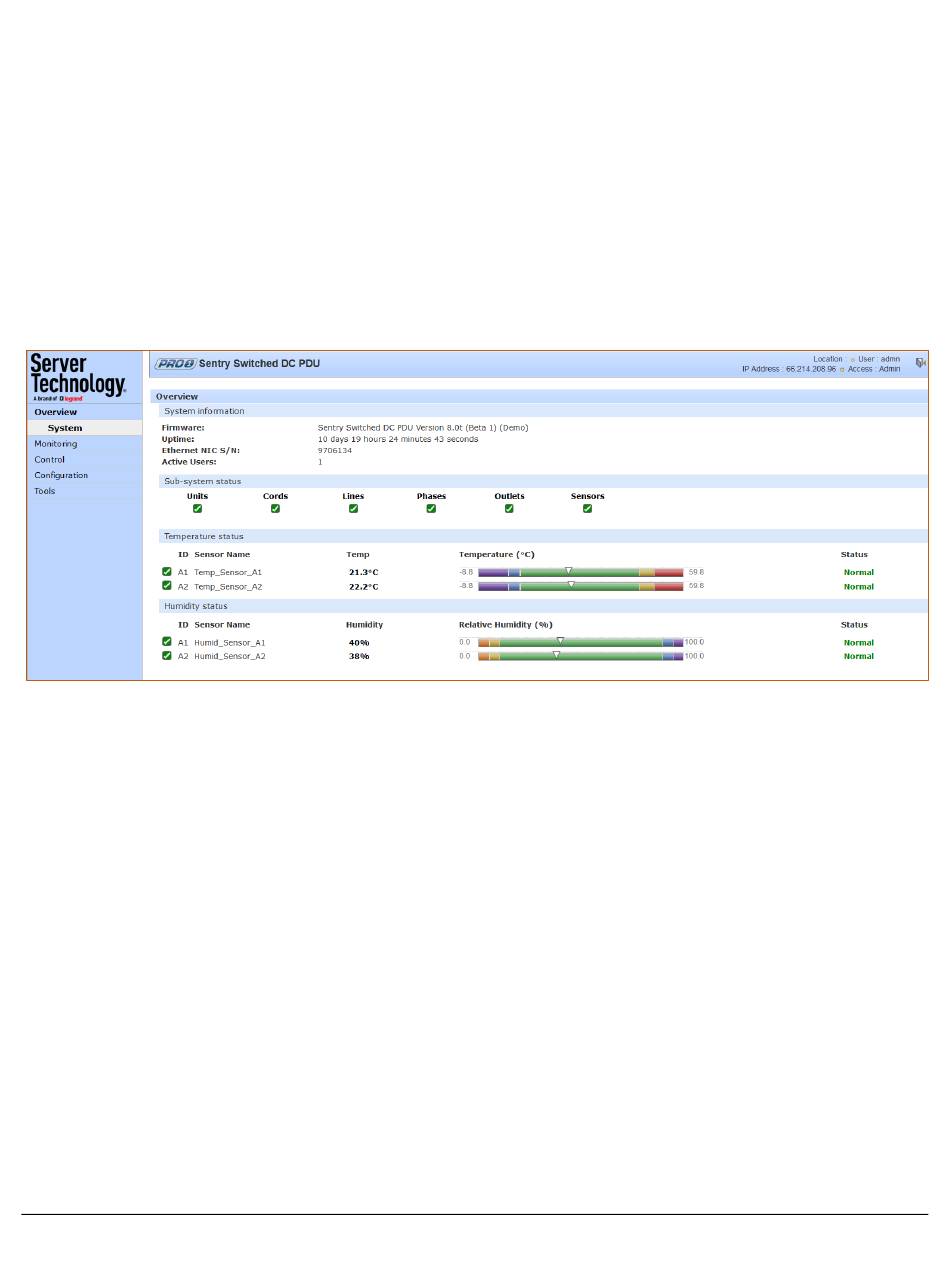
Task: Click the Temp_Sensor_A1 temperature gauge bar
Action: click(580, 573)
